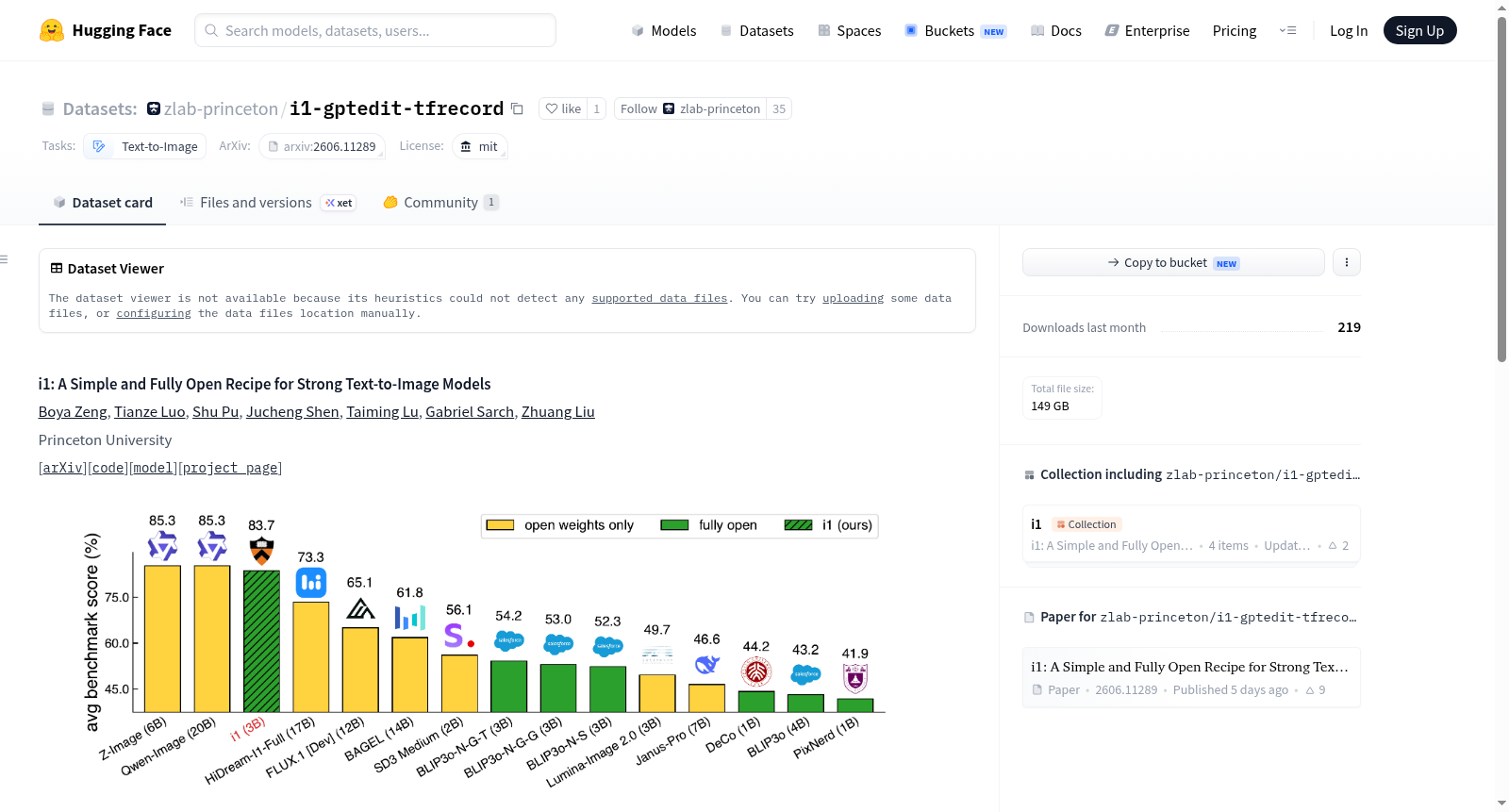This screenshot has height=812, width=1509.
Task: Navigate to the Enterprise page
Action: 1147,30
